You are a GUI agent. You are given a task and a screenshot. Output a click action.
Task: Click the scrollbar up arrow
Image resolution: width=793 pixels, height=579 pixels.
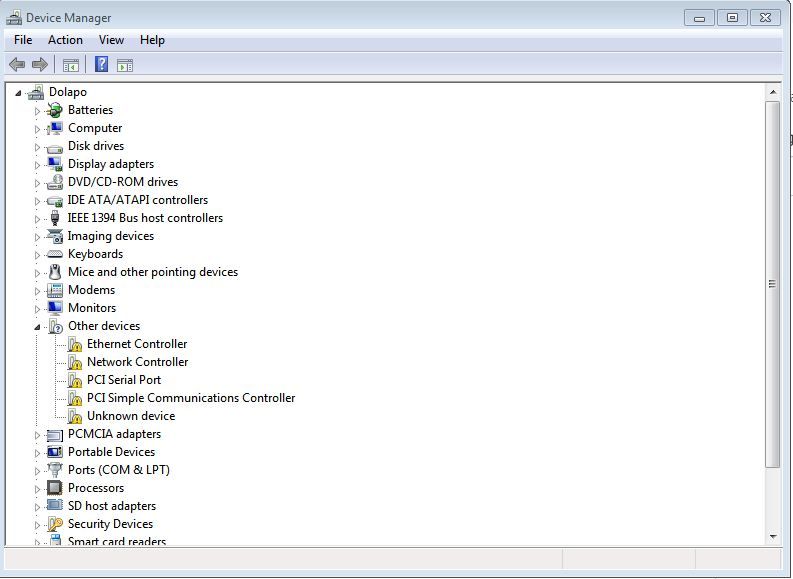773,92
